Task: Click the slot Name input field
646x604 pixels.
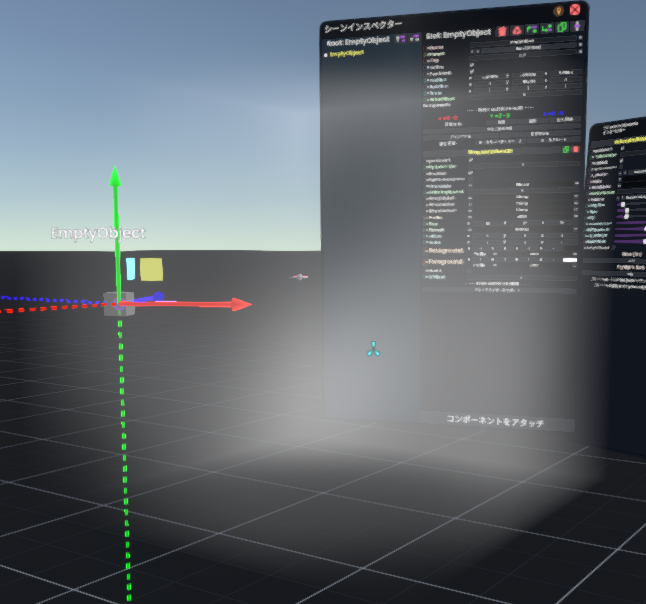Action: 522,41
